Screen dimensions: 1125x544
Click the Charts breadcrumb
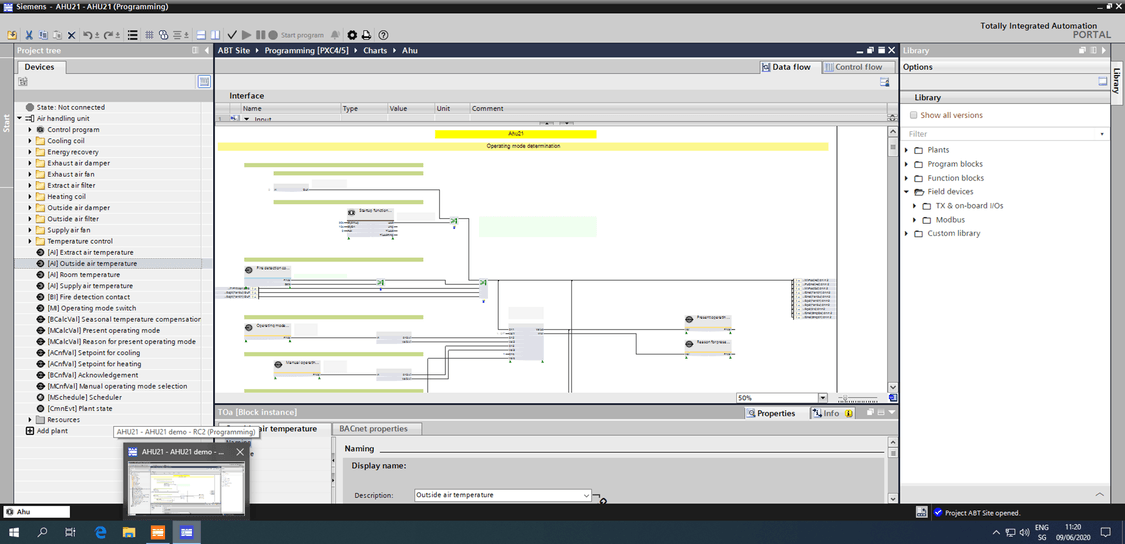(x=375, y=50)
